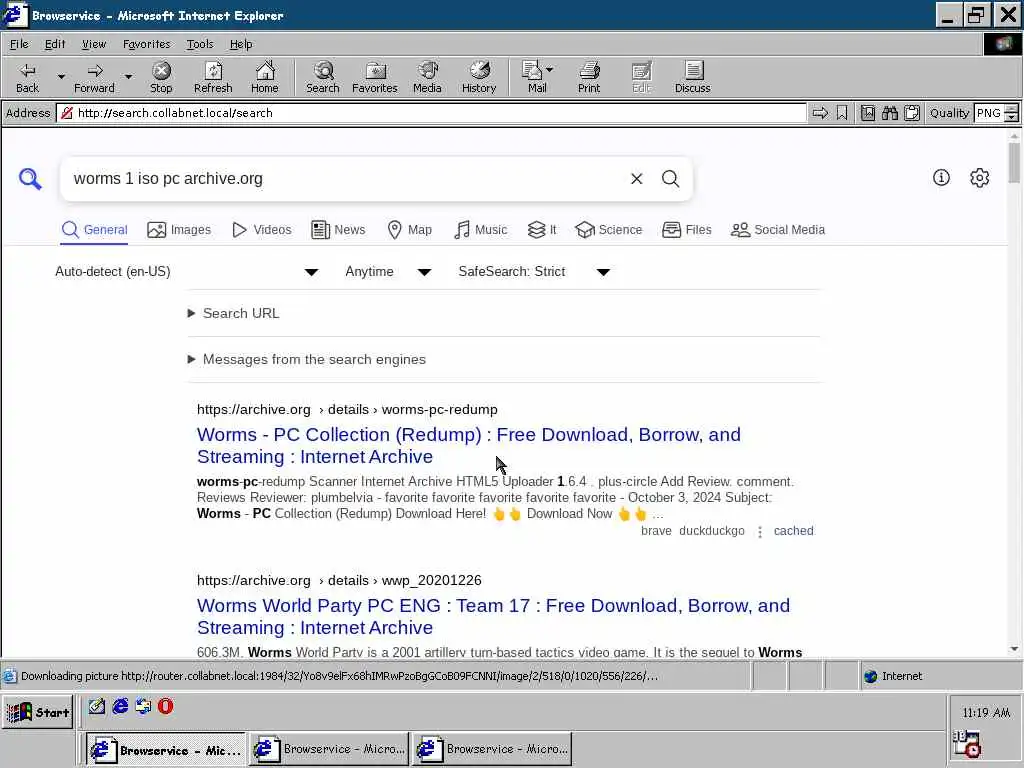This screenshot has height=768, width=1024.
Task: Click the Start button
Action: click(x=38, y=712)
